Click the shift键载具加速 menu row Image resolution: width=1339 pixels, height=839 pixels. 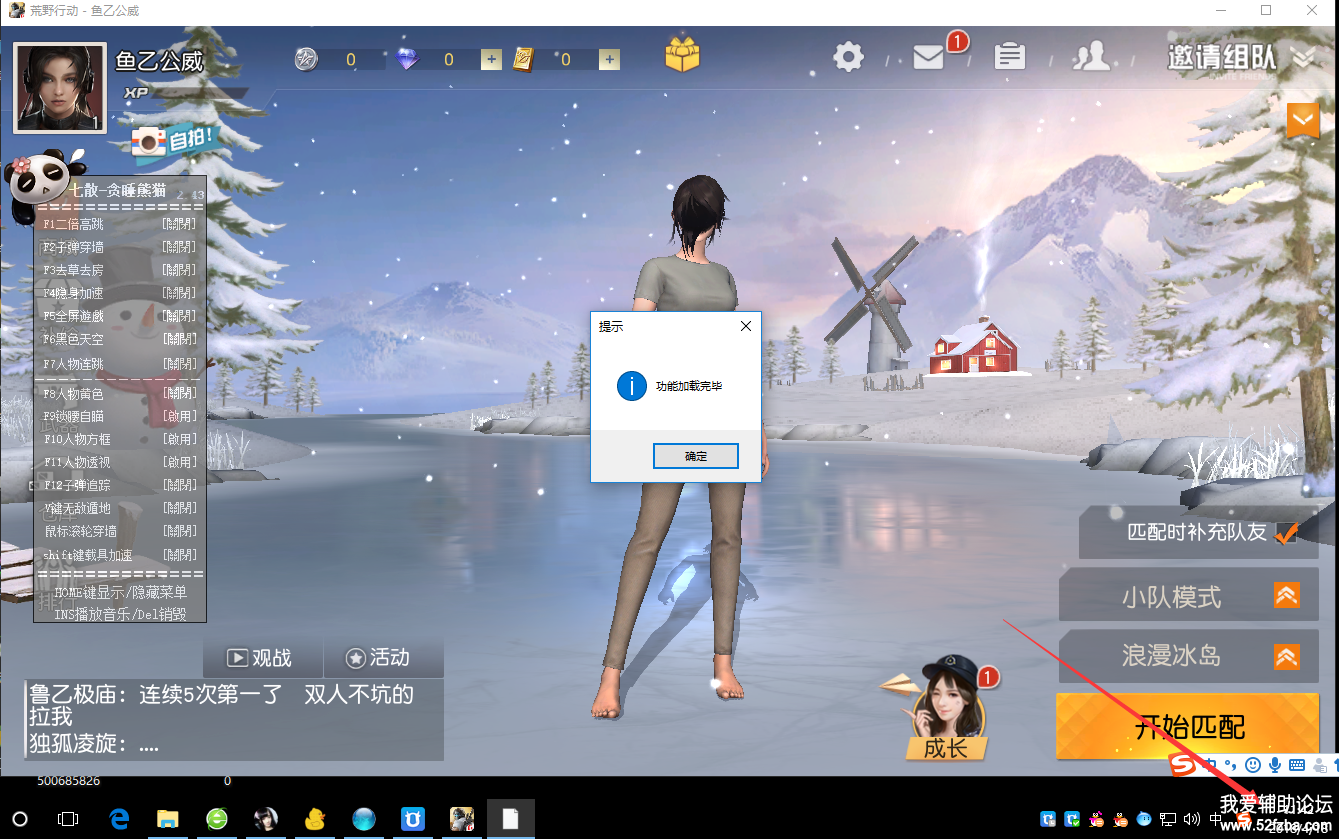[120, 555]
